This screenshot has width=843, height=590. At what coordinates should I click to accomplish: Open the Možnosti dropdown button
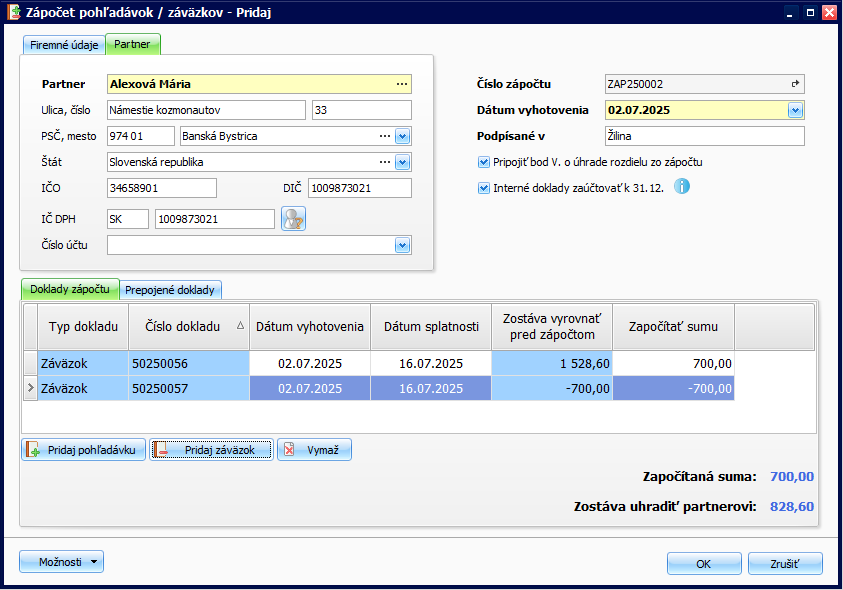[x=62, y=562]
